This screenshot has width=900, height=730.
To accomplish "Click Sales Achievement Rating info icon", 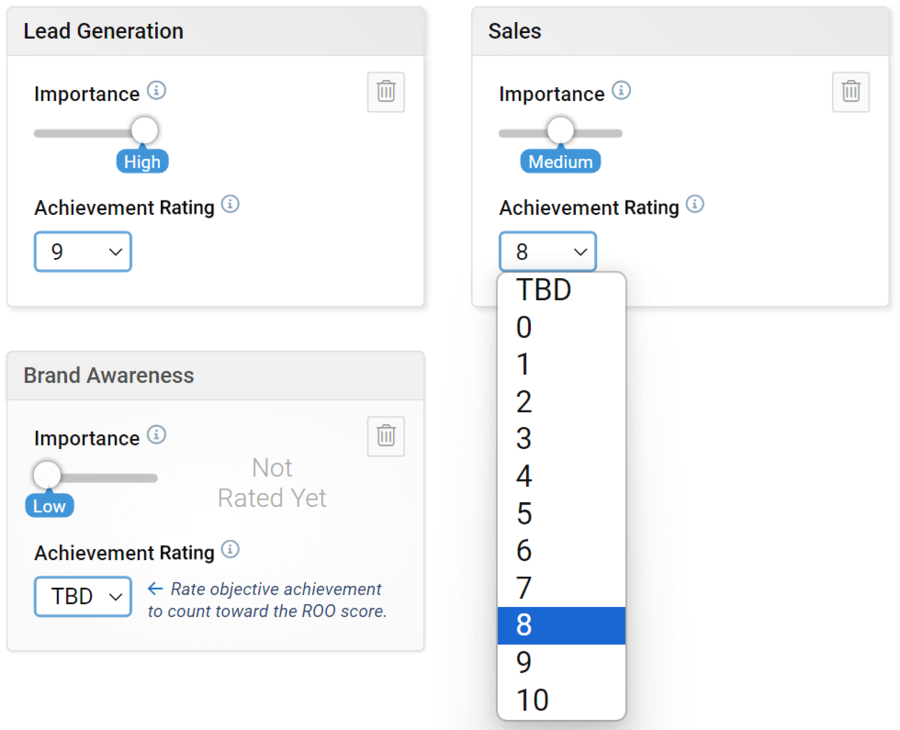I will (x=695, y=205).
